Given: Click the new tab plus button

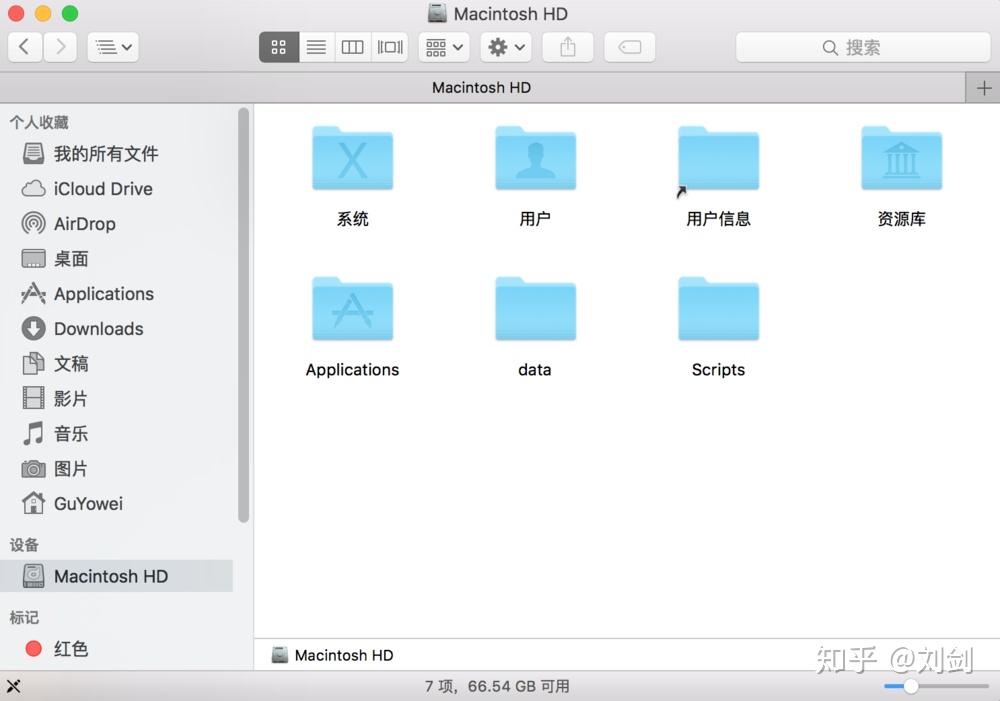Looking at the screenshot, I should coord(984,87).
